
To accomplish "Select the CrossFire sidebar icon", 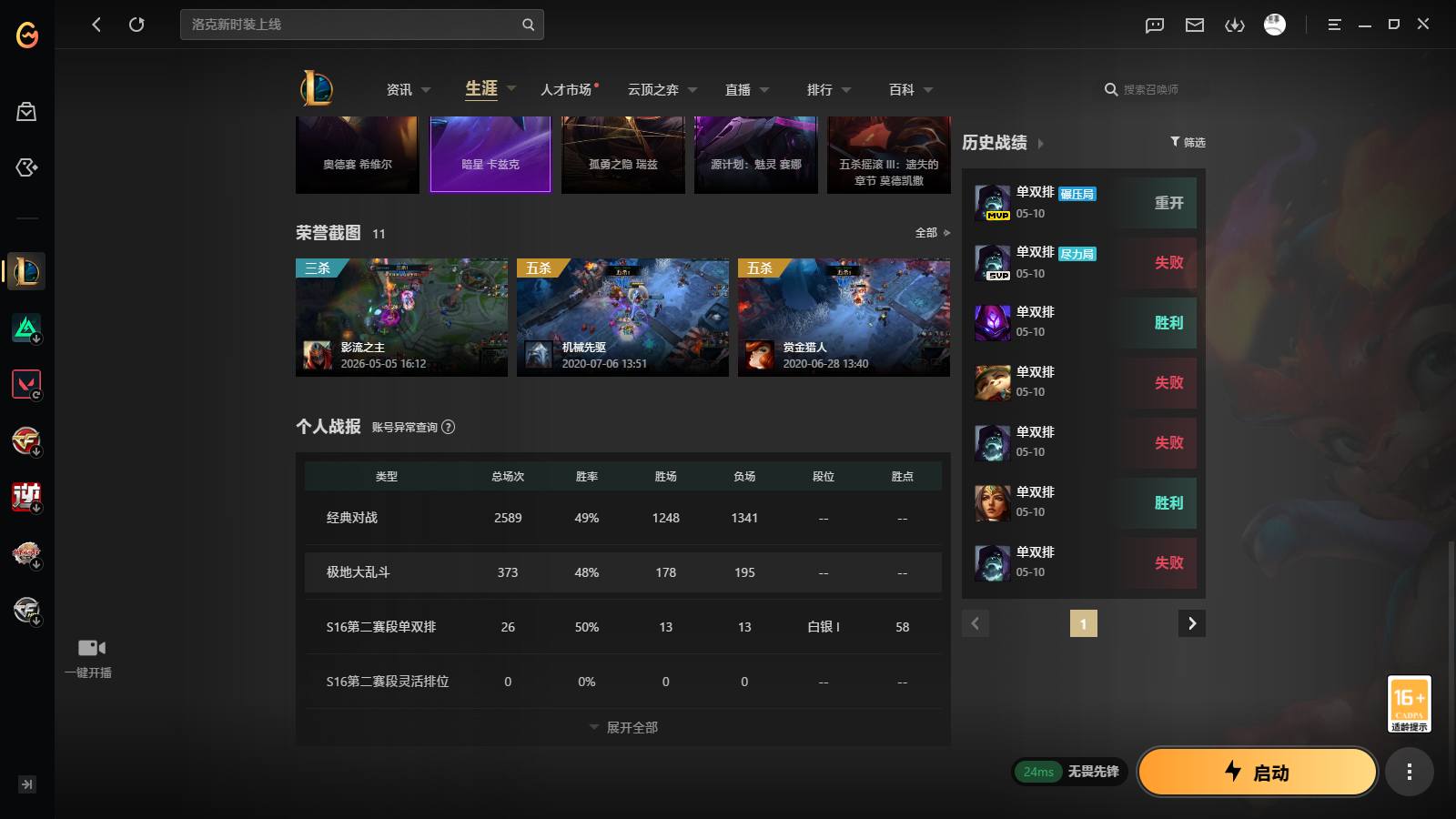I will point(26,440).
